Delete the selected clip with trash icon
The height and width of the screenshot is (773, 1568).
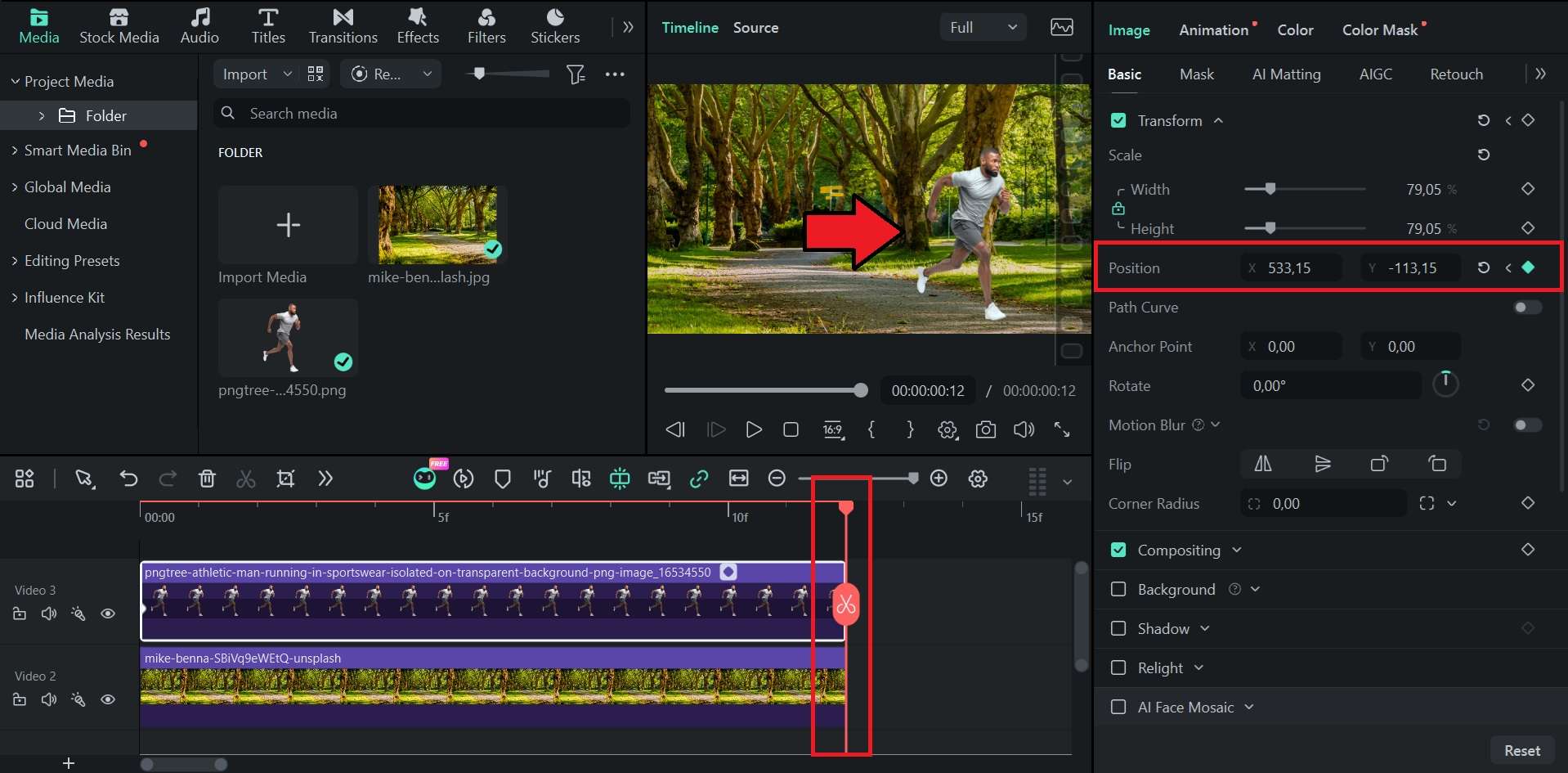(207, 479)
